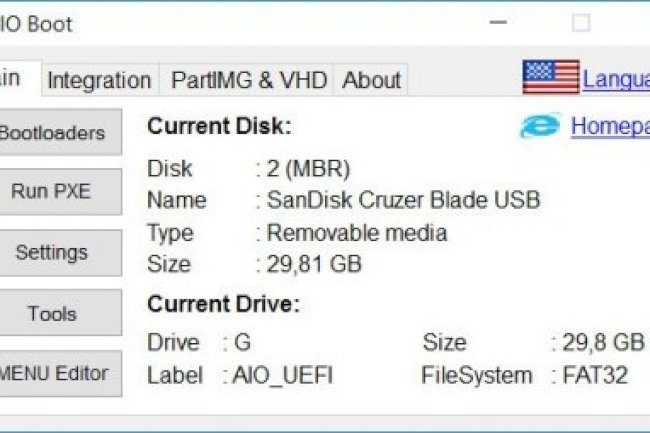Visit the Homepage link
Screen dimensions: 650x433
coord(610,127)
